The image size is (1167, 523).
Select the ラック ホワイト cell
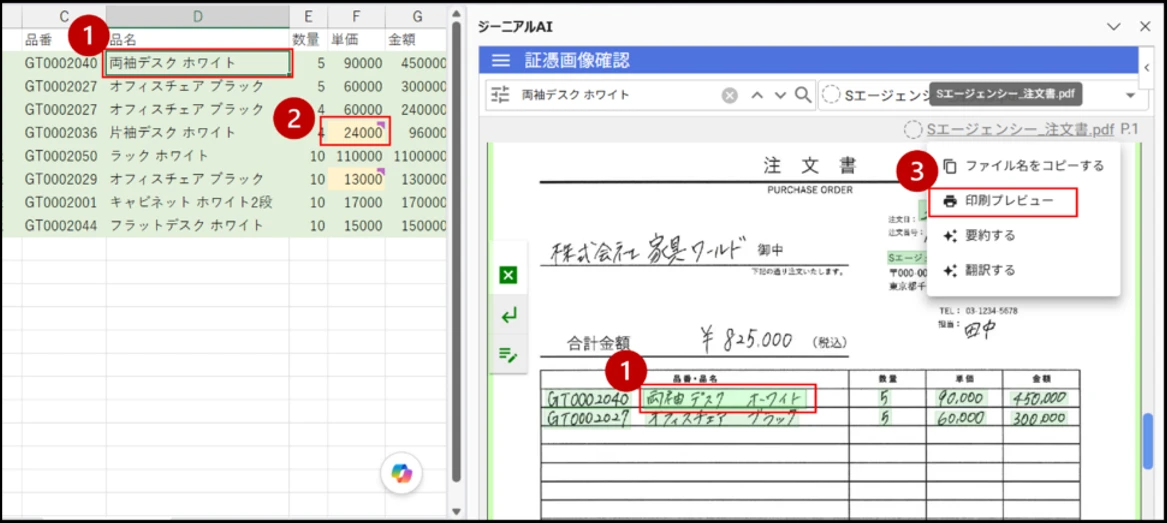pyautogui.click(x=197, y=155)
